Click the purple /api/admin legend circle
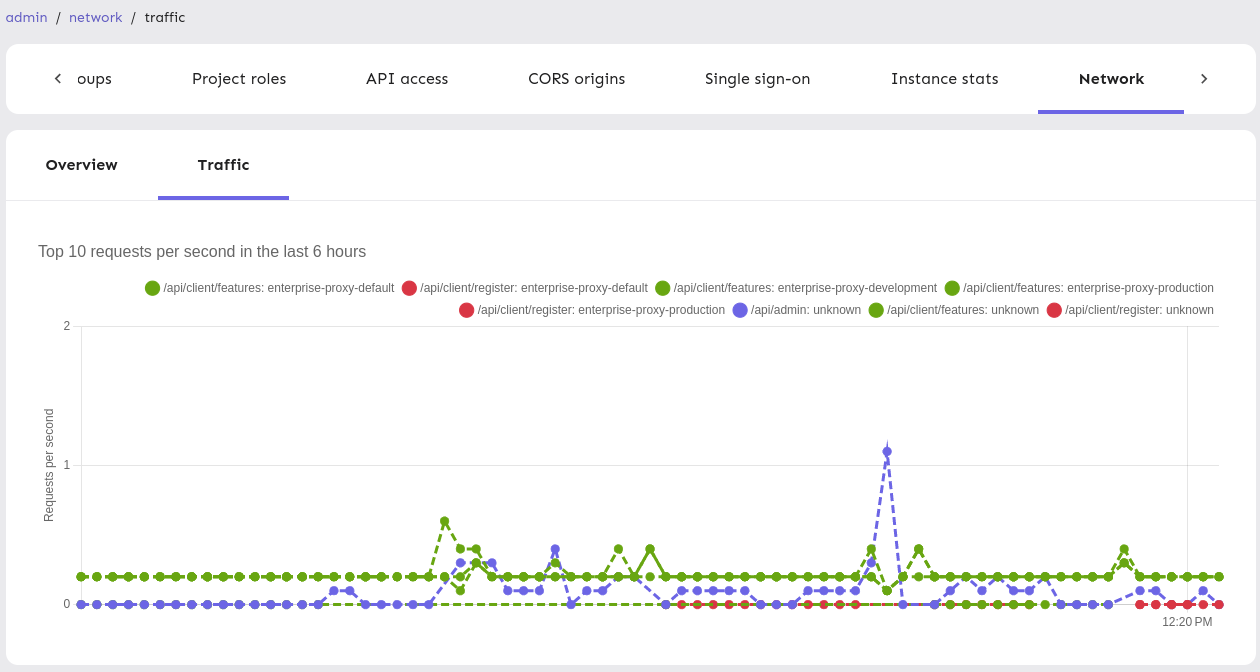 pyautogui.click(x=740, y=310)
